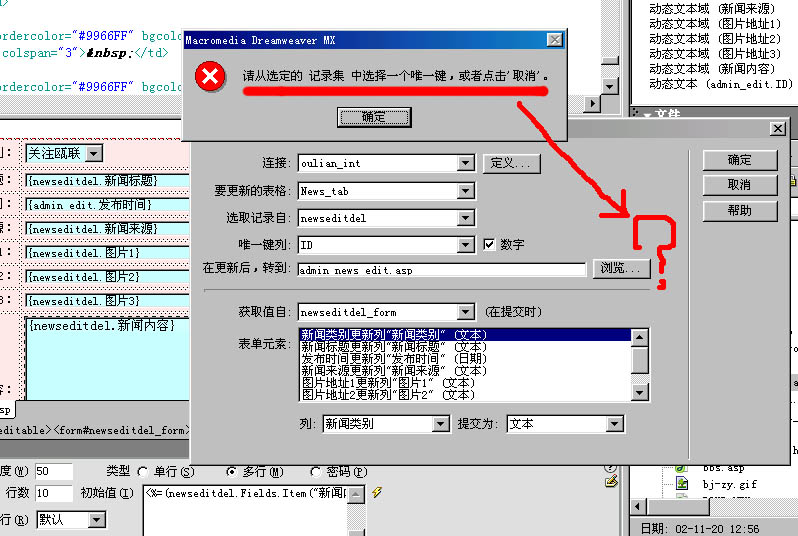Expand the 唯一键列 ID dropdown
The width and height of the screenshot is (798, 536).
pos(465,245)
